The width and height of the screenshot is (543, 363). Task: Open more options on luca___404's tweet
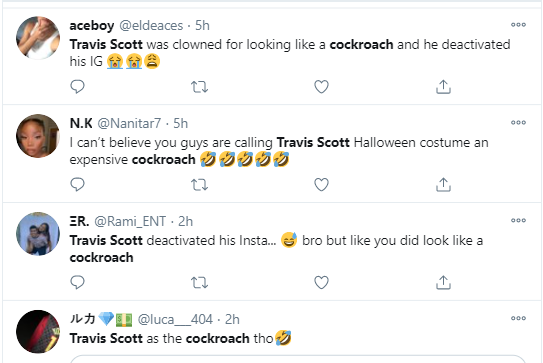518,318
